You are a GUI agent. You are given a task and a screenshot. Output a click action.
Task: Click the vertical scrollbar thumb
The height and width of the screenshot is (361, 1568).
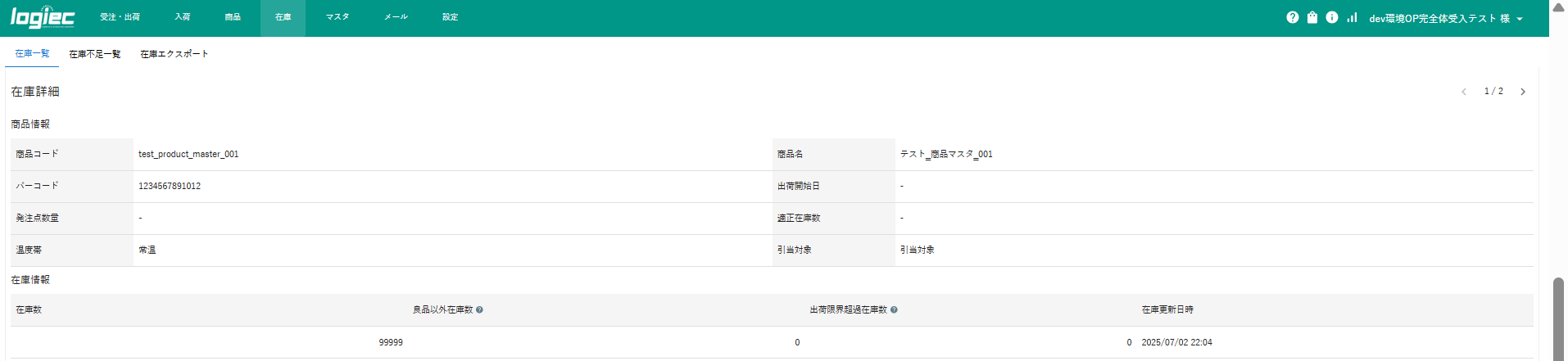[x=1558, y=319]
